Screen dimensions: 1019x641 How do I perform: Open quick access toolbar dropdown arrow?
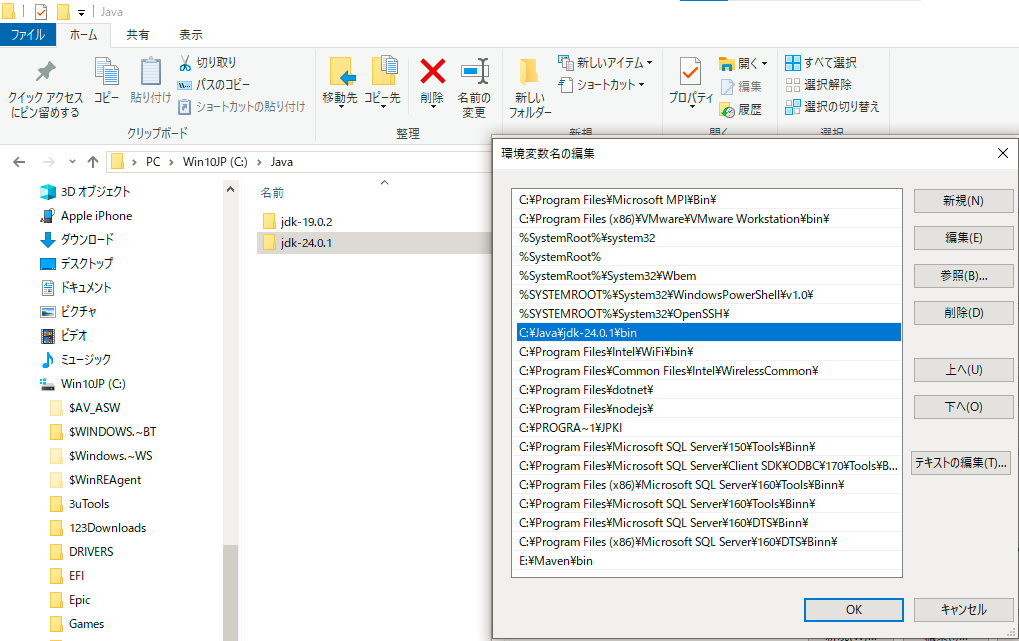click(x=81, y=12)
